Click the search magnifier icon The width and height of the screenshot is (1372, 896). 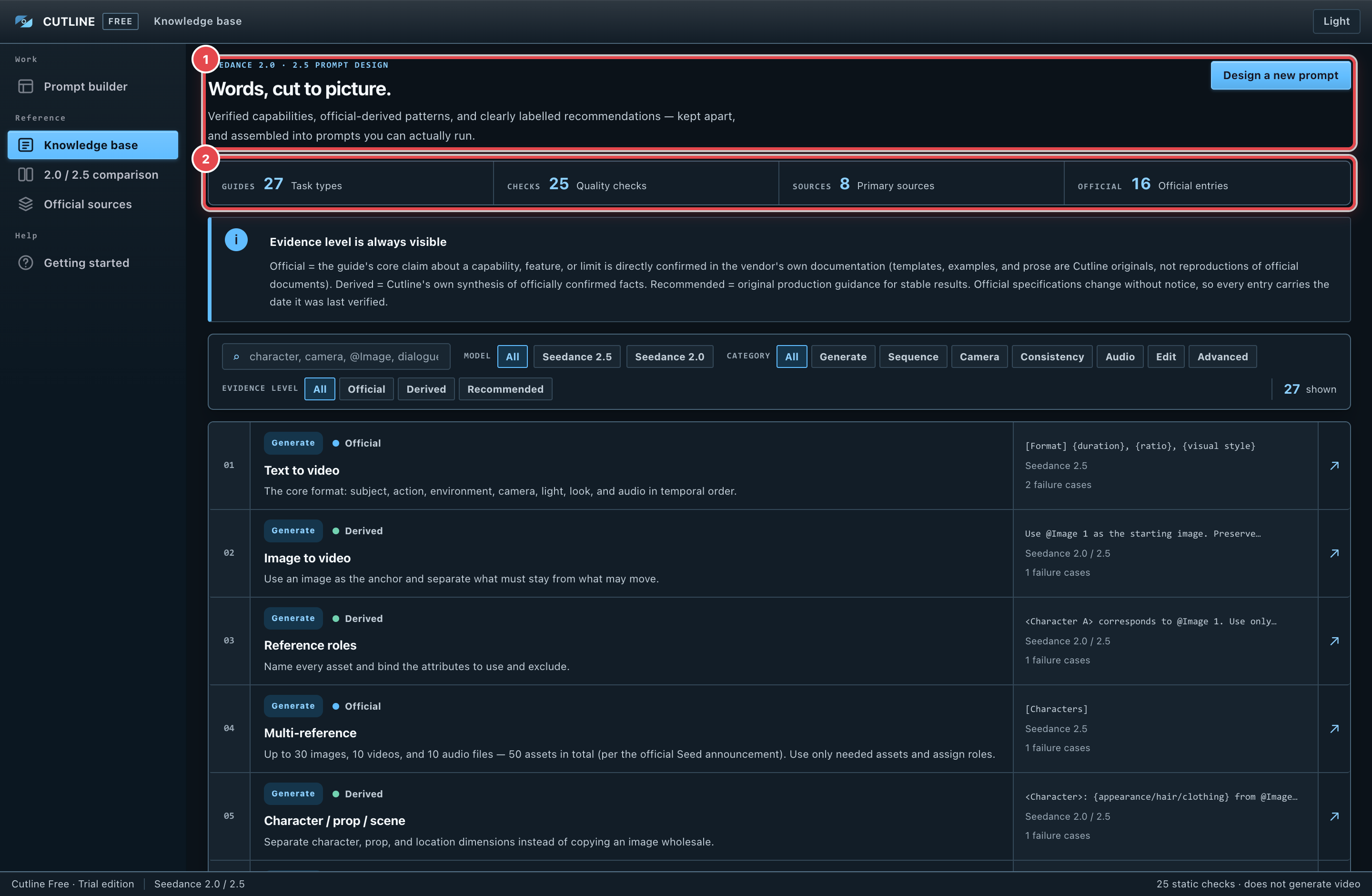pos(236,357)
